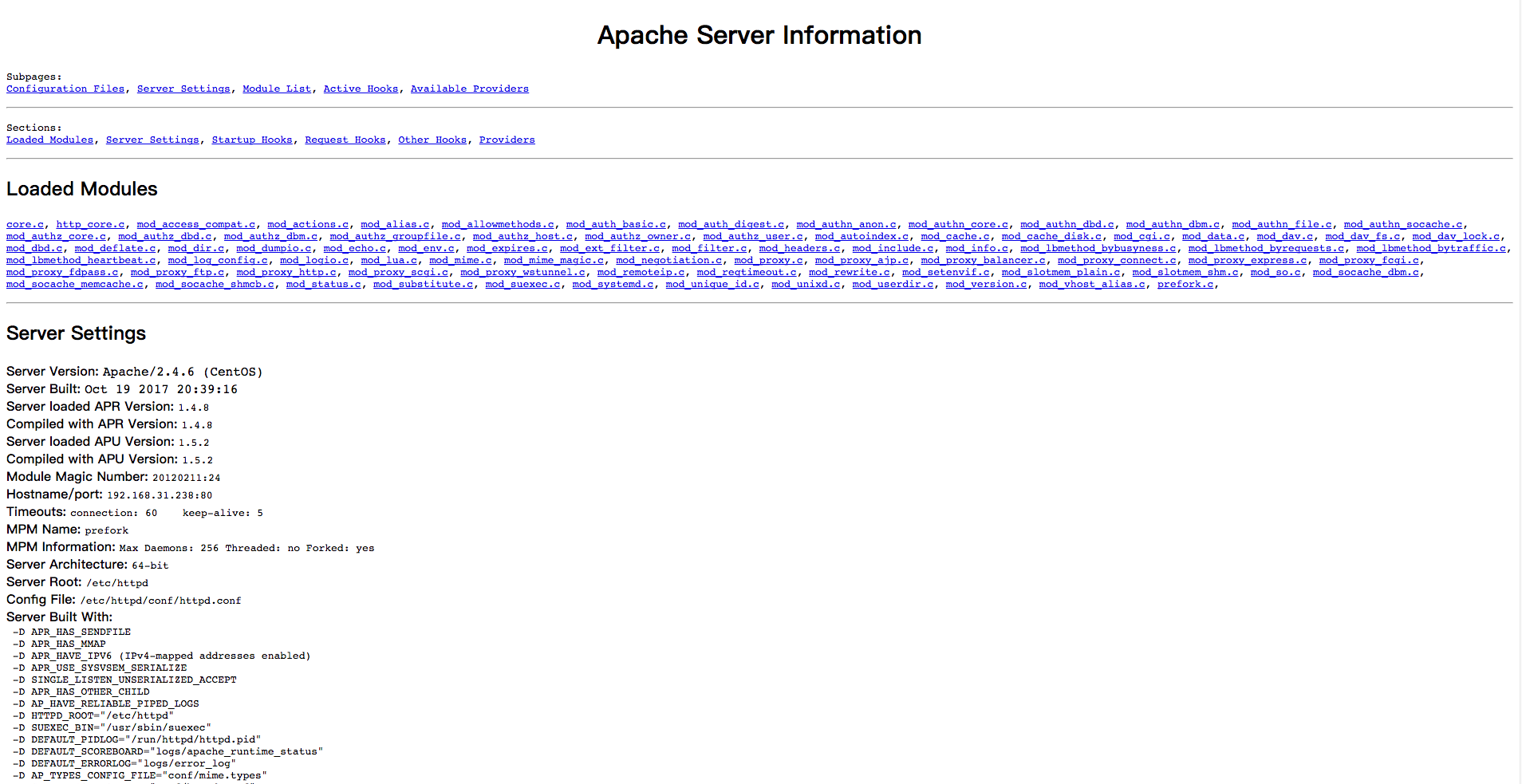Click the prefork.c module link

[x=1185, y=284]
